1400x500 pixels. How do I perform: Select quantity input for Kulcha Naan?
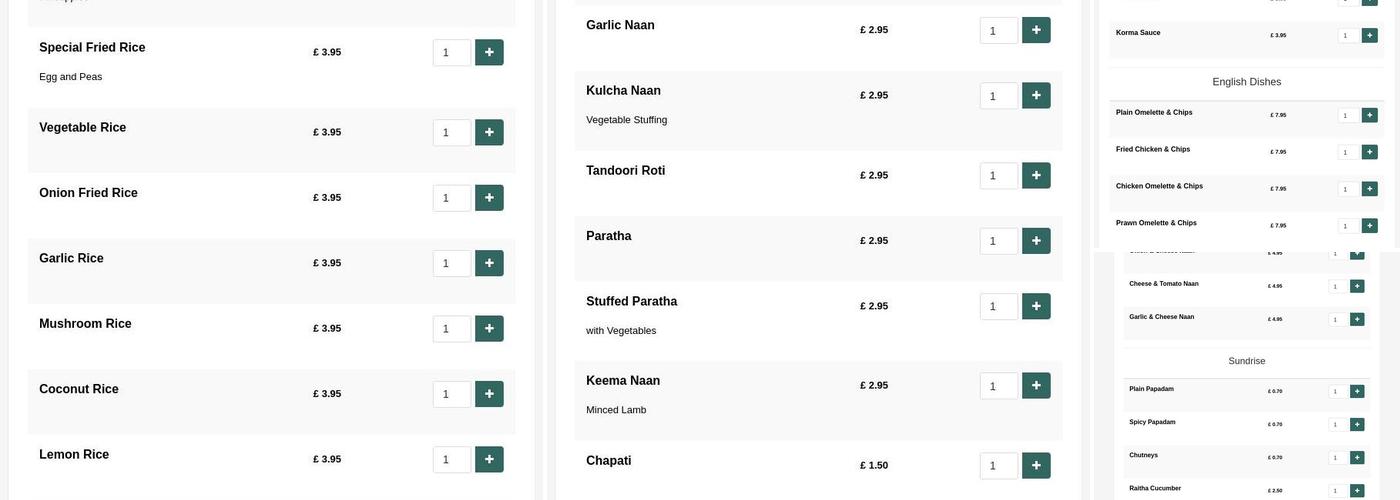[x=998, y=96]
